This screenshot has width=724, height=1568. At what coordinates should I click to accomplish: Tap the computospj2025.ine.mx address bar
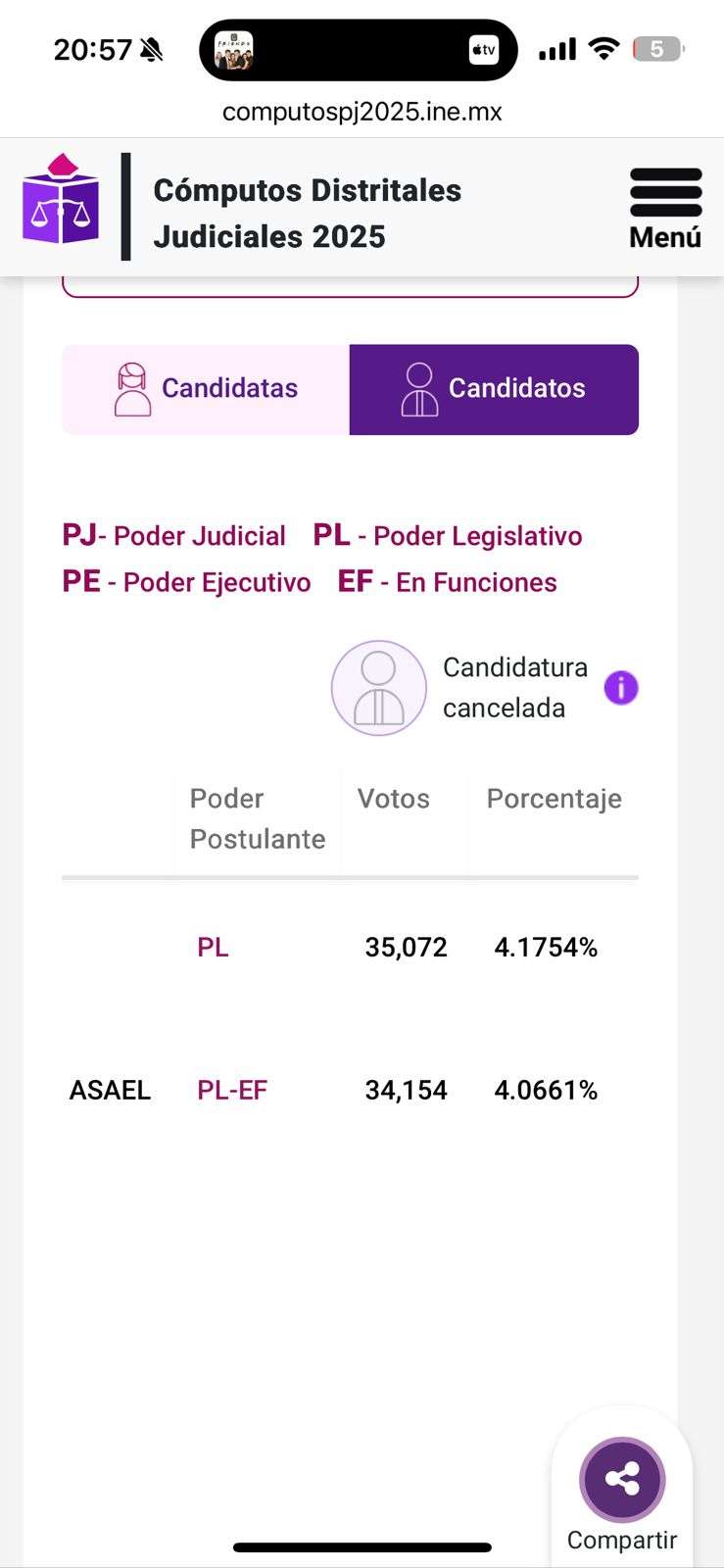[362, 112]
